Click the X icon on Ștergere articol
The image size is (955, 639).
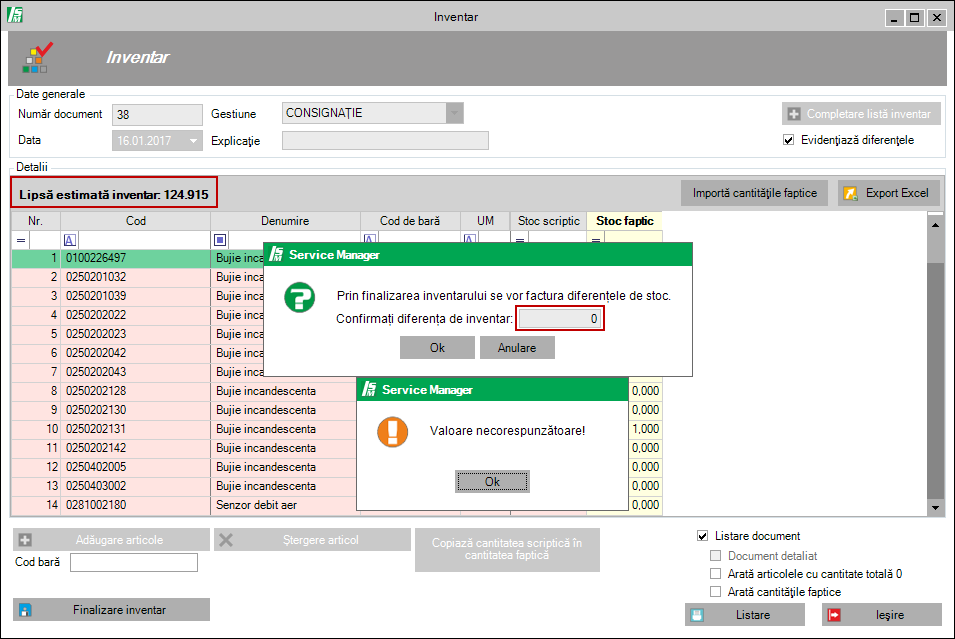click(x=226, y=540)
